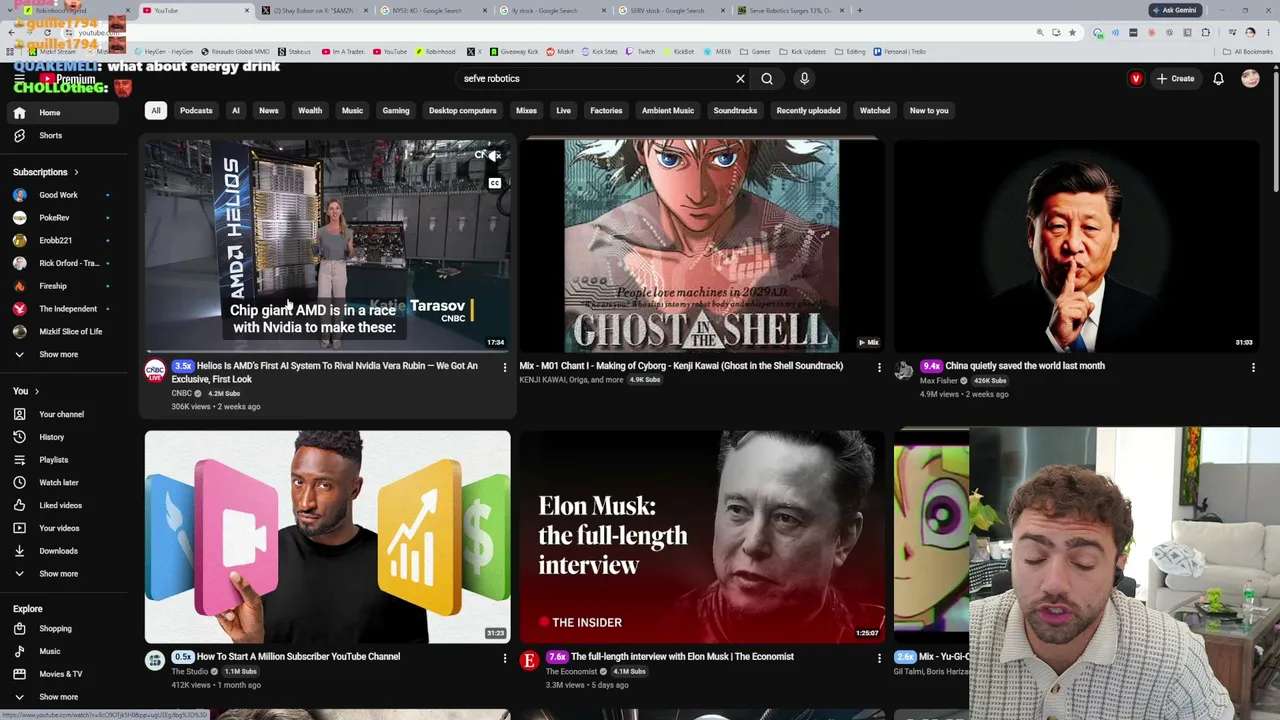Image resolution: width=1280 pixels, height=720 pixels.
Task: Play the Elon Musk full-length interview thumbnail
Action: [702, 537]
